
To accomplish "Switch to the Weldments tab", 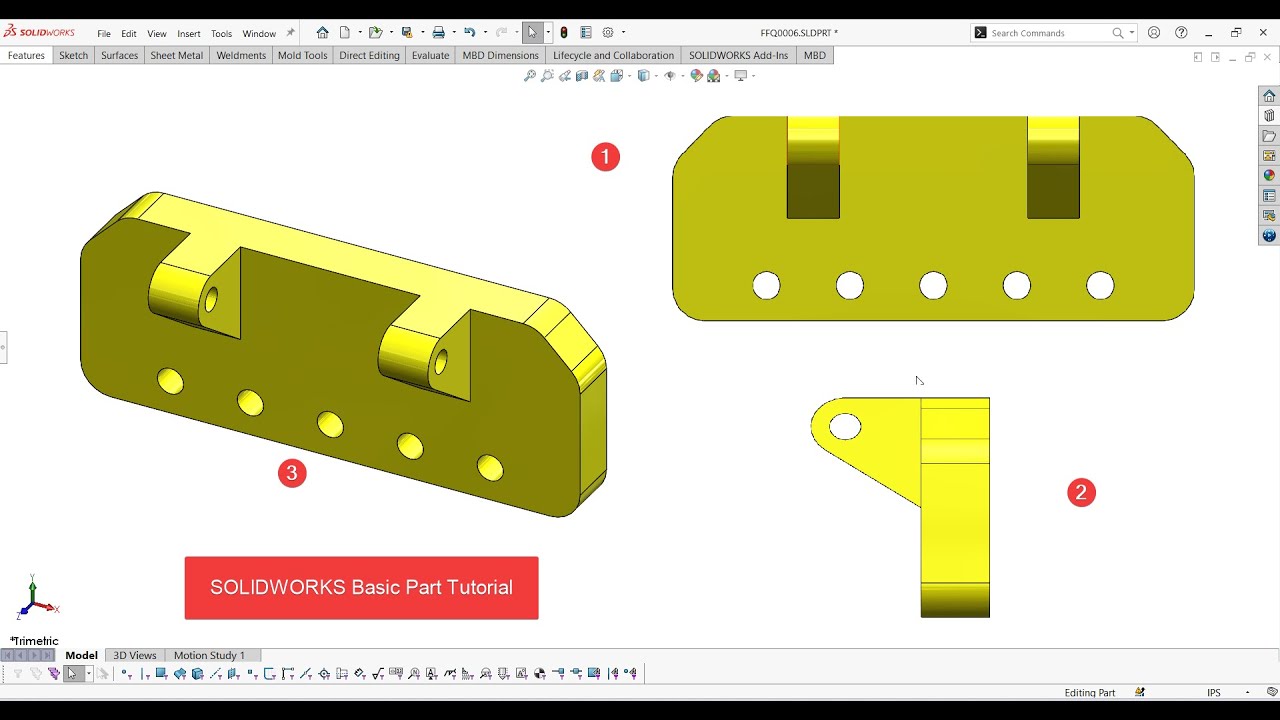I will tap(241, 55).
